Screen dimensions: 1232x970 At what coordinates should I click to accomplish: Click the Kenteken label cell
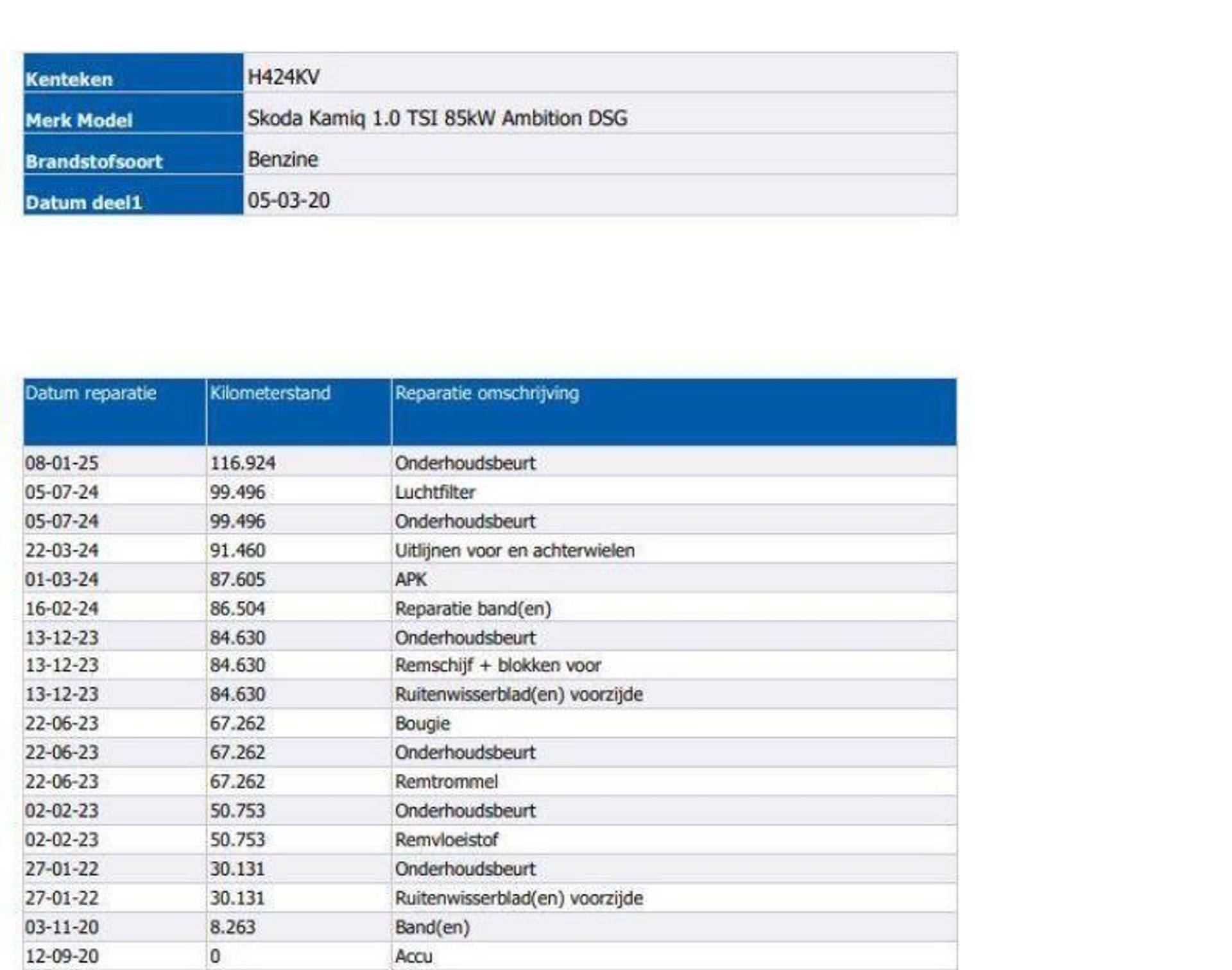point(69,80)
